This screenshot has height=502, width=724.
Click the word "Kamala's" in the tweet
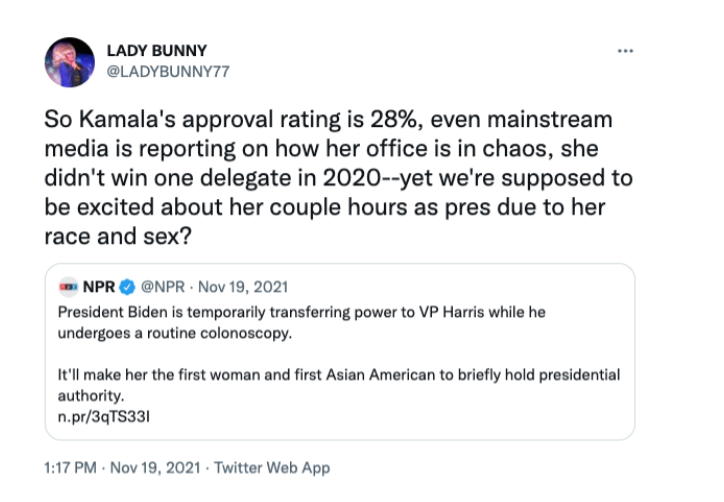pyautogui.click(x=127, y=120)
